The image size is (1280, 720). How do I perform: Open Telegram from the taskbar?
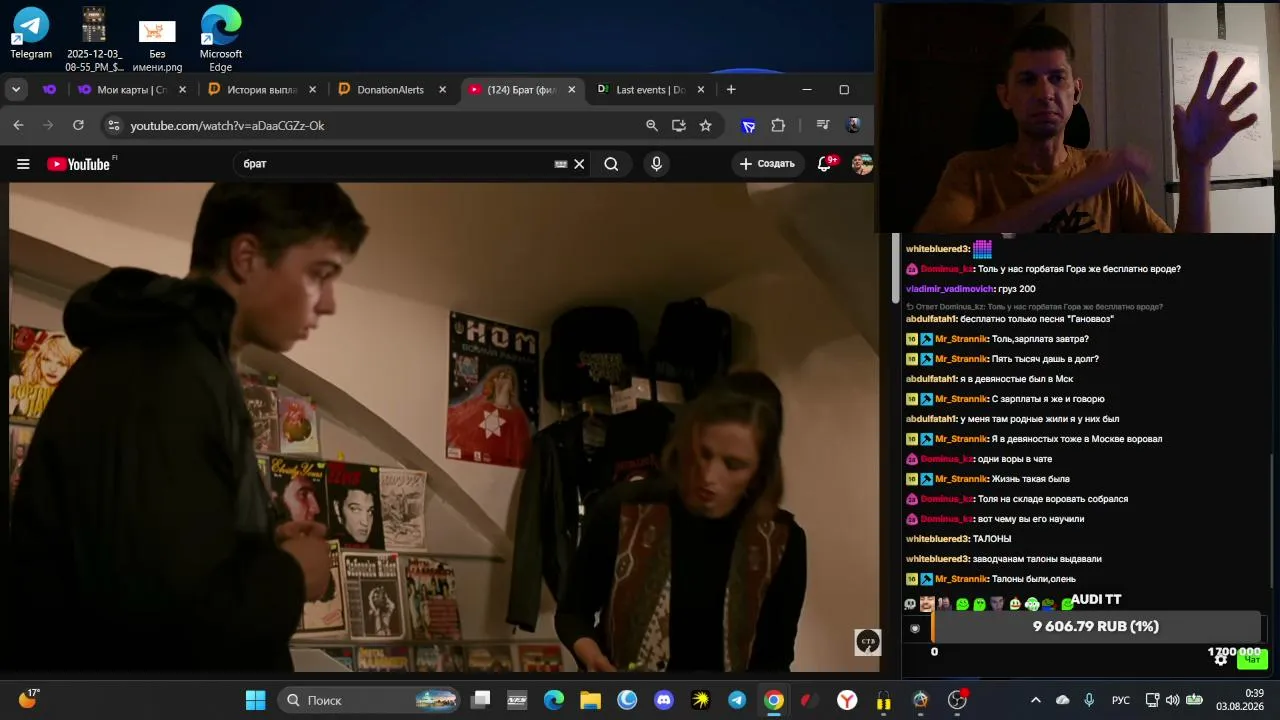pos(737,700)
